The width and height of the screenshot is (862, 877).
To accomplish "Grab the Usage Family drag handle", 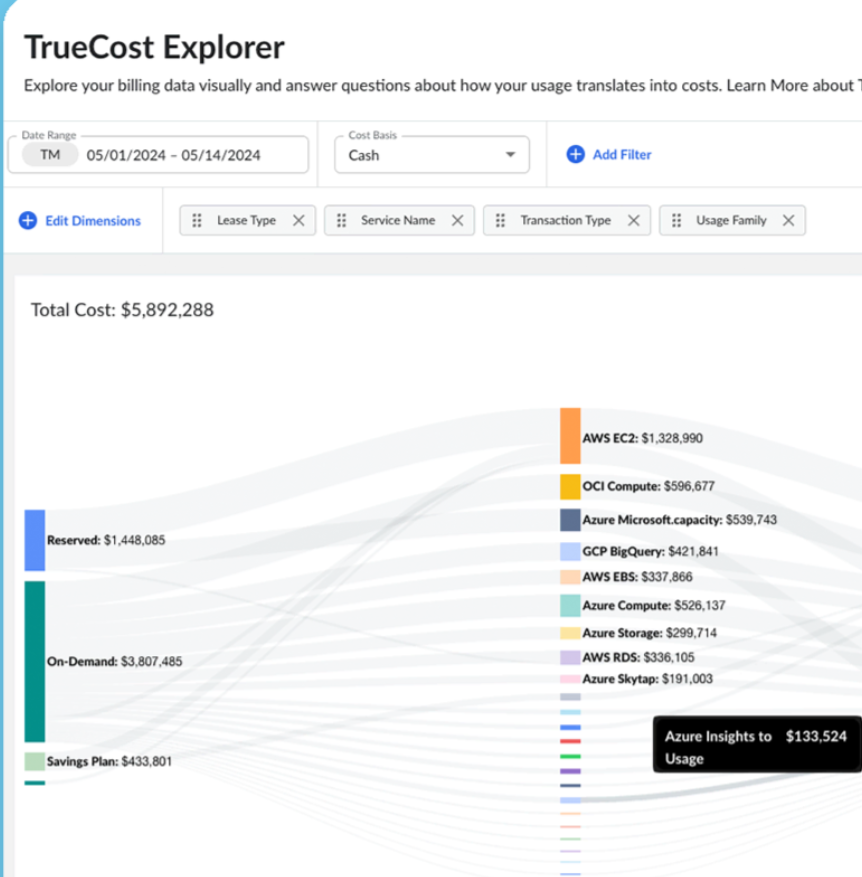I will (x=676, y=220).
